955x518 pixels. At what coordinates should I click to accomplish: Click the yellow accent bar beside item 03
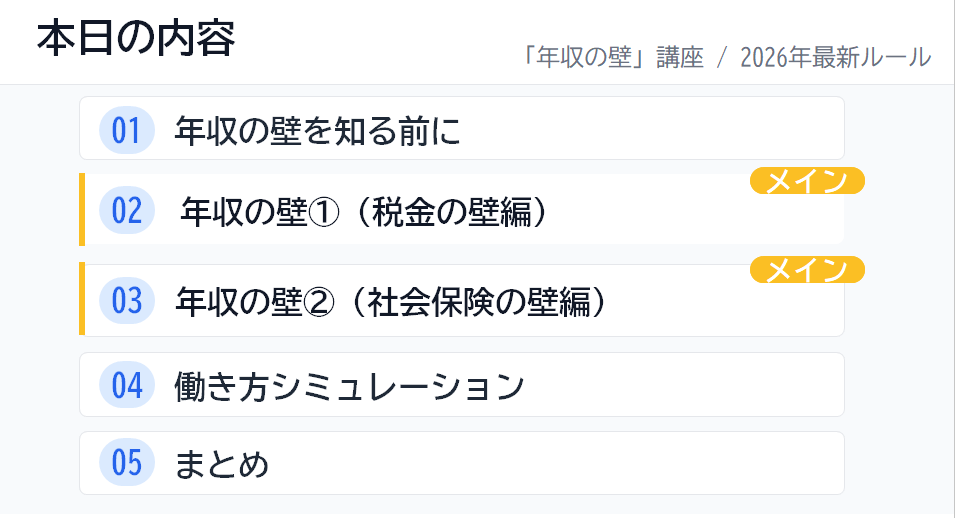[x=82, y=299]
